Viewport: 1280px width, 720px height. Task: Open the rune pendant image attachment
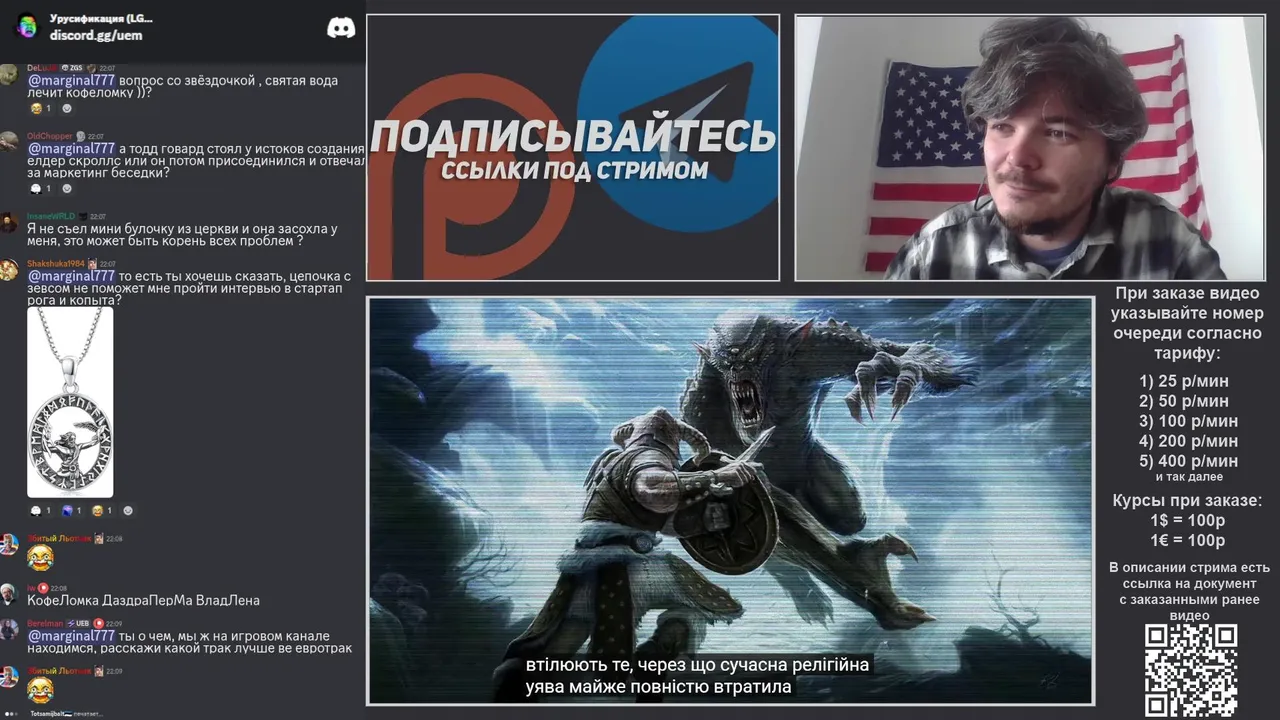click(70, 402)
